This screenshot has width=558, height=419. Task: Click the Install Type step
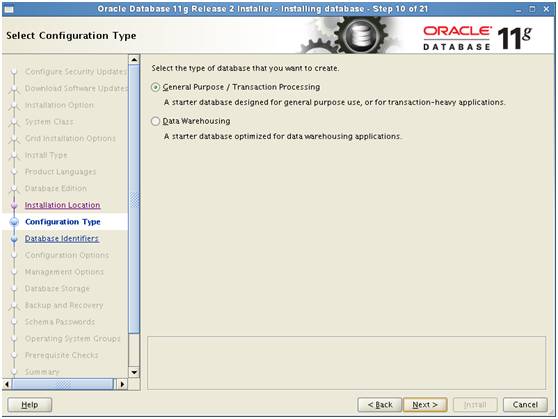coord(46,155)
